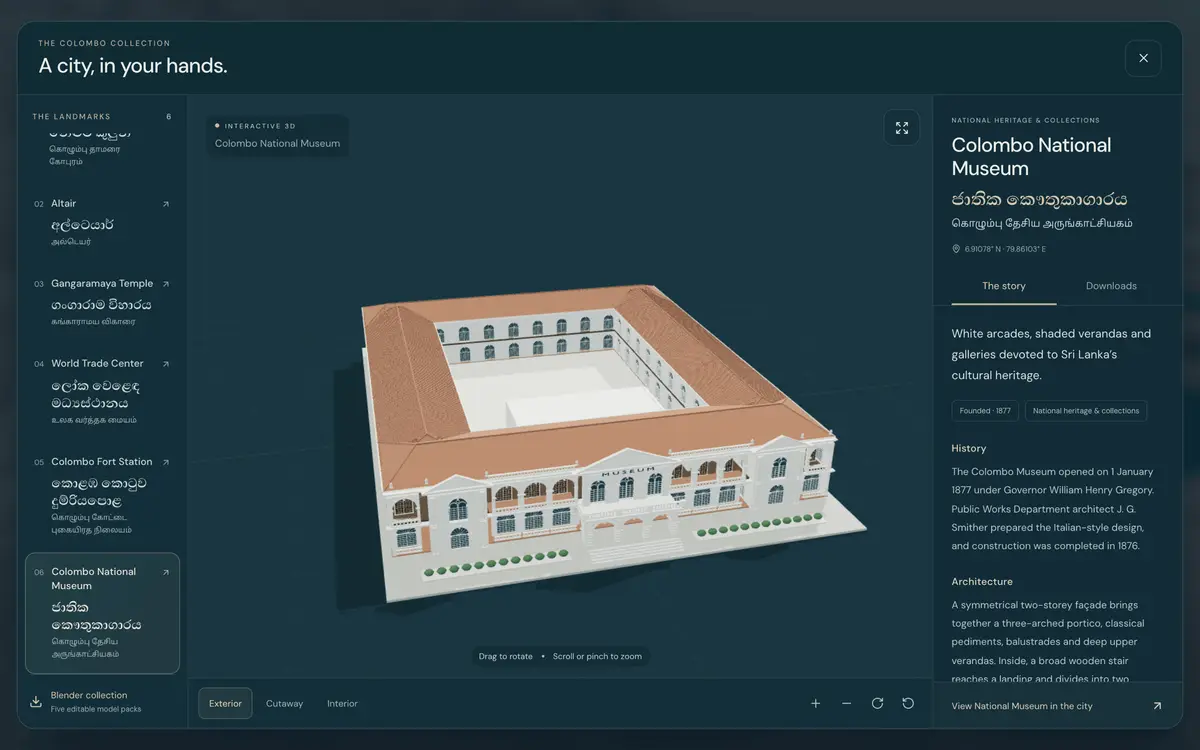
Task: Close the Colombo Collection dialog
Action: coord(1143,58)
